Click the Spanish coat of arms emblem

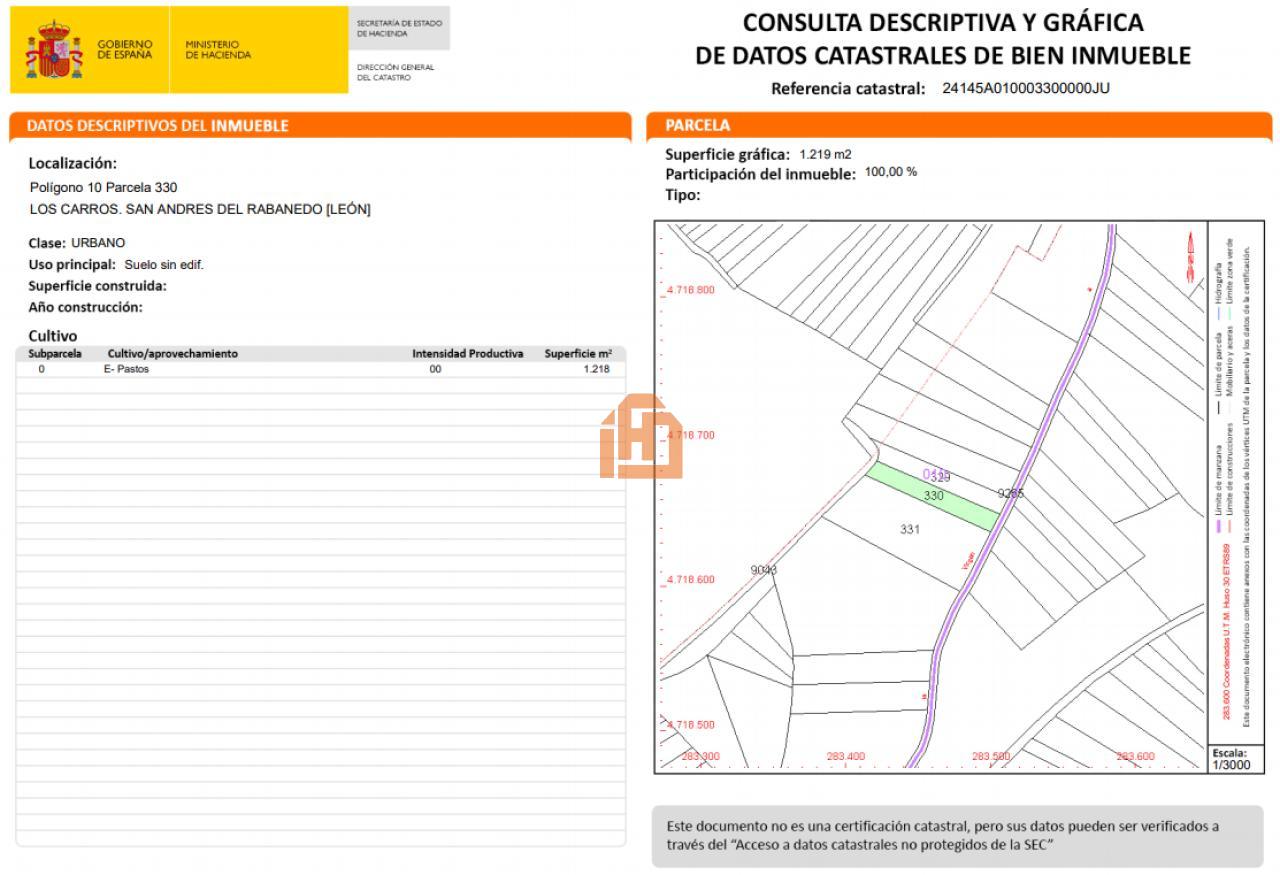point(54,50)
